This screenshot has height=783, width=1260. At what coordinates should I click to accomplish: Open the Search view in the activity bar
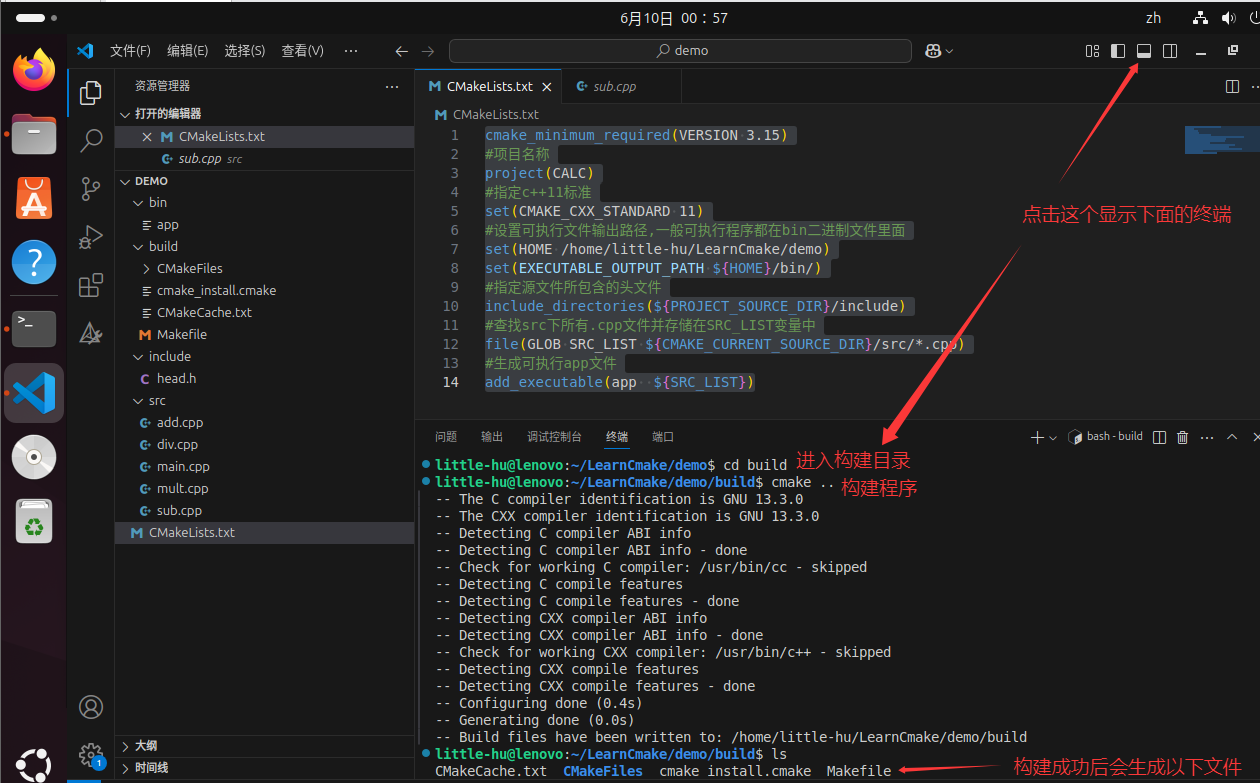tap(90, 140)
